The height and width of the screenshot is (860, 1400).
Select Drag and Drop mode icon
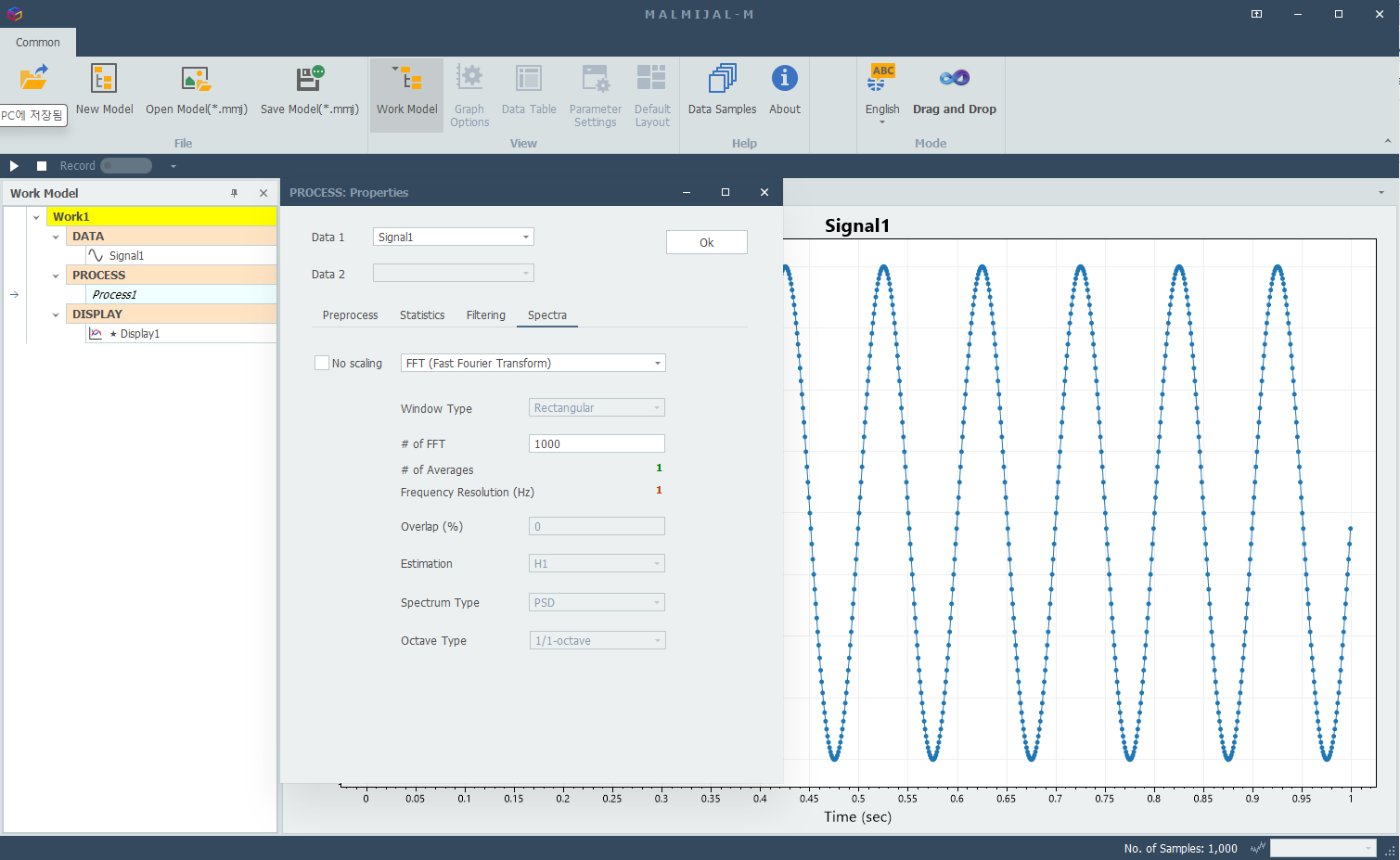click(x=954, y=79)
